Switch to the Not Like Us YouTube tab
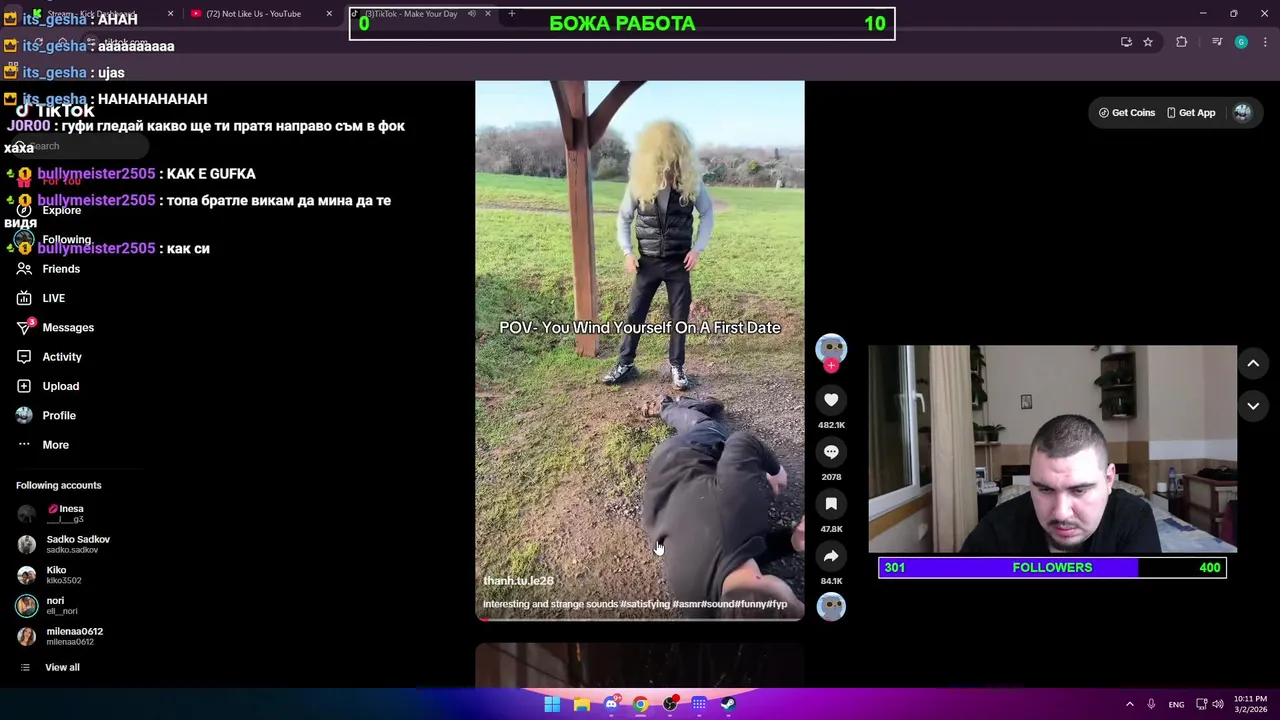The height and width of the screenshot is (720, 1280). coord(252,14)
